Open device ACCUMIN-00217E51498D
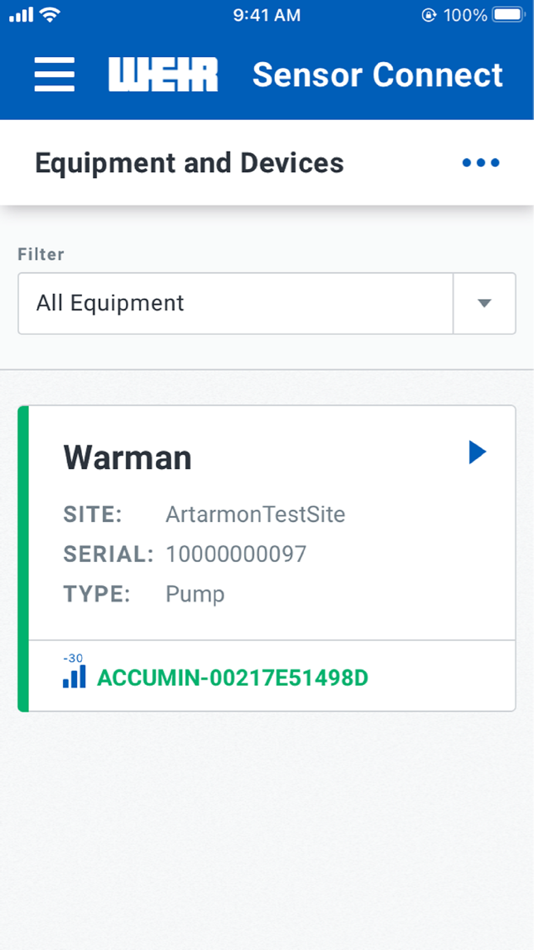The height and width of the screenshot is (950, 534). pyautogui.click(x=233, y=679)
